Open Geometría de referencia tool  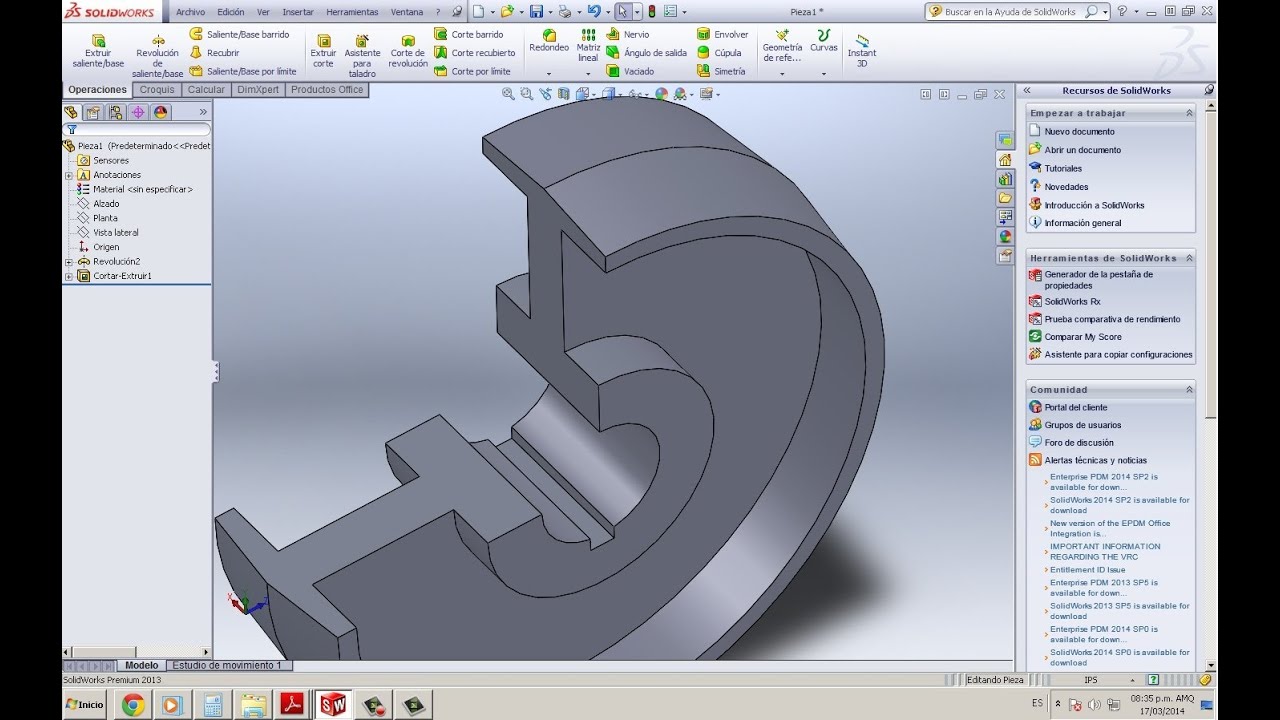[x=782, y=46]
